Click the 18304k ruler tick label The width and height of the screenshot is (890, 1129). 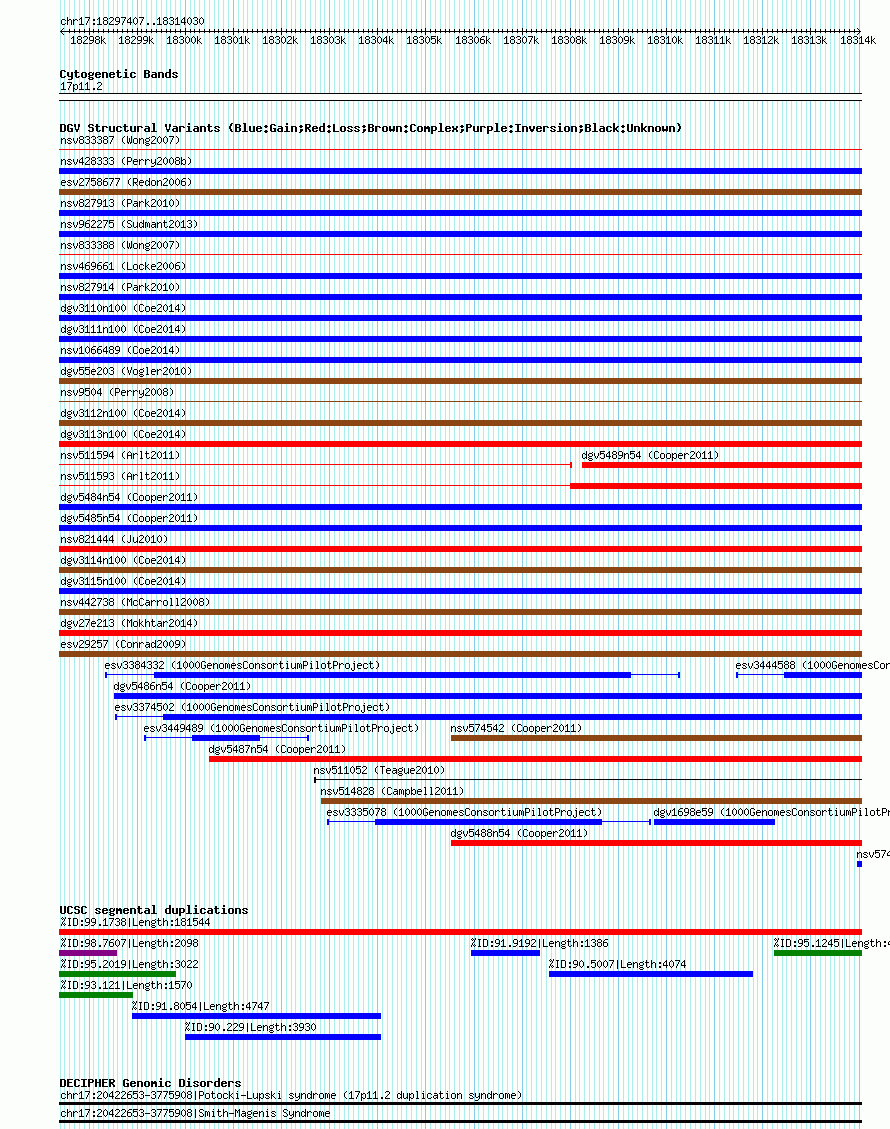[x=376, y=40]
